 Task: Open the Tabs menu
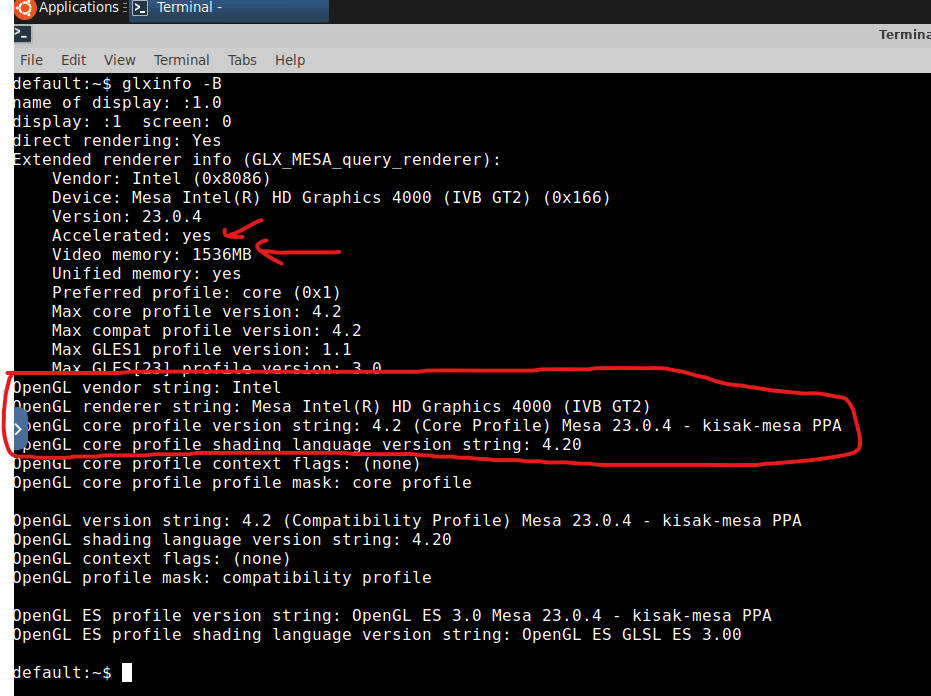[x=242, y=60]
